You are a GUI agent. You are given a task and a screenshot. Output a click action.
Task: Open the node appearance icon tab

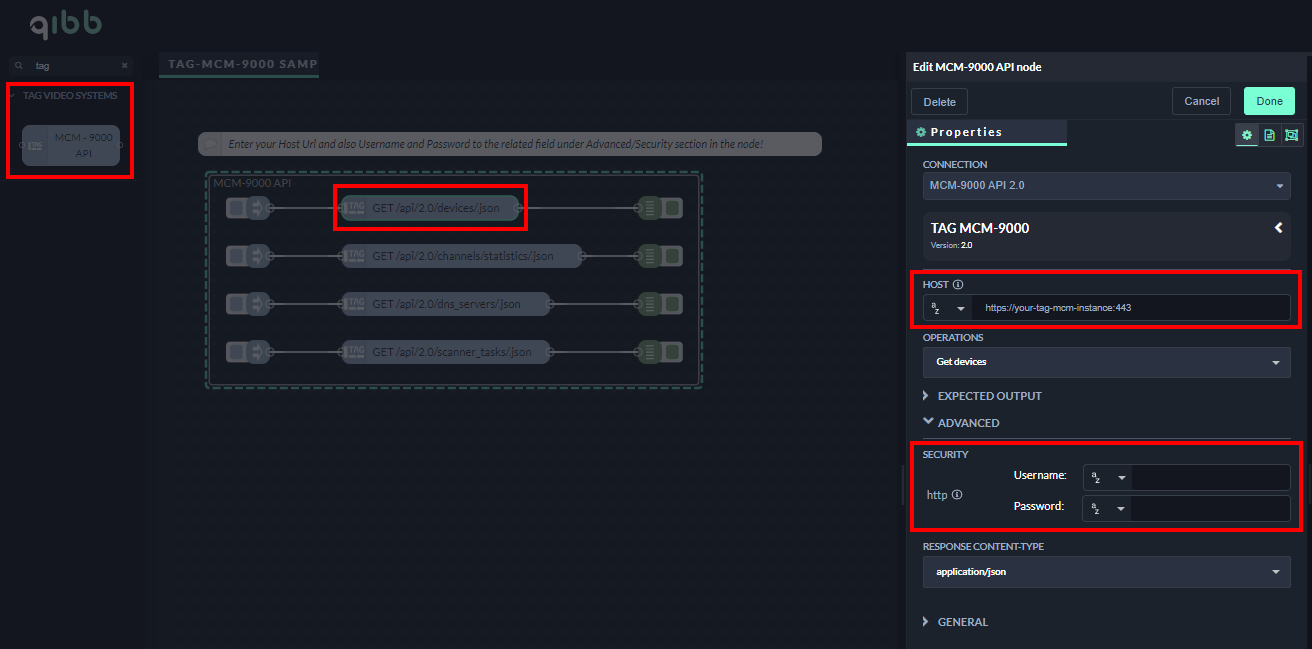(1291, 135)
